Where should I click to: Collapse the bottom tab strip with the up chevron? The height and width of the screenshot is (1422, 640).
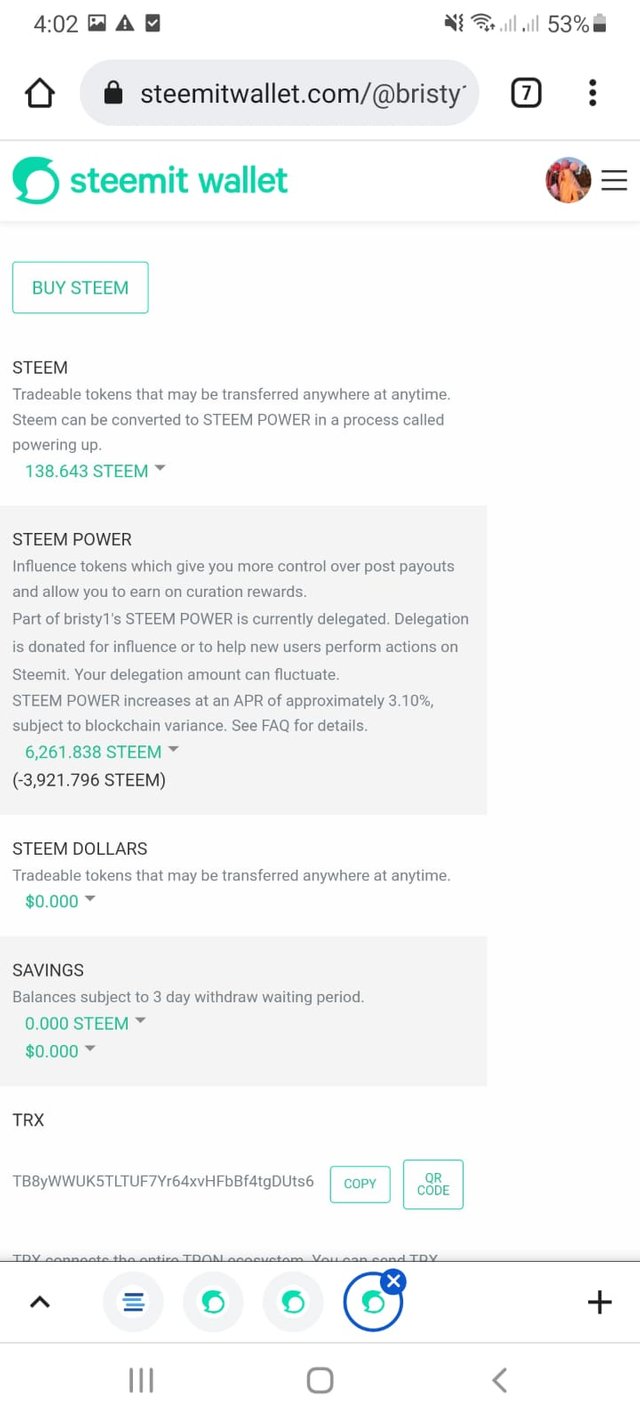(x=39, y=1302)
